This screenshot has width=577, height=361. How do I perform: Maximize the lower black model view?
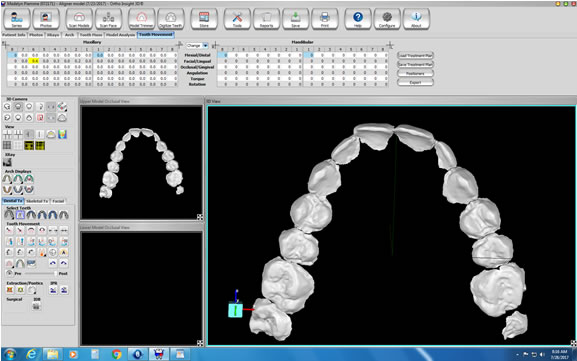(x=200, y=343)
